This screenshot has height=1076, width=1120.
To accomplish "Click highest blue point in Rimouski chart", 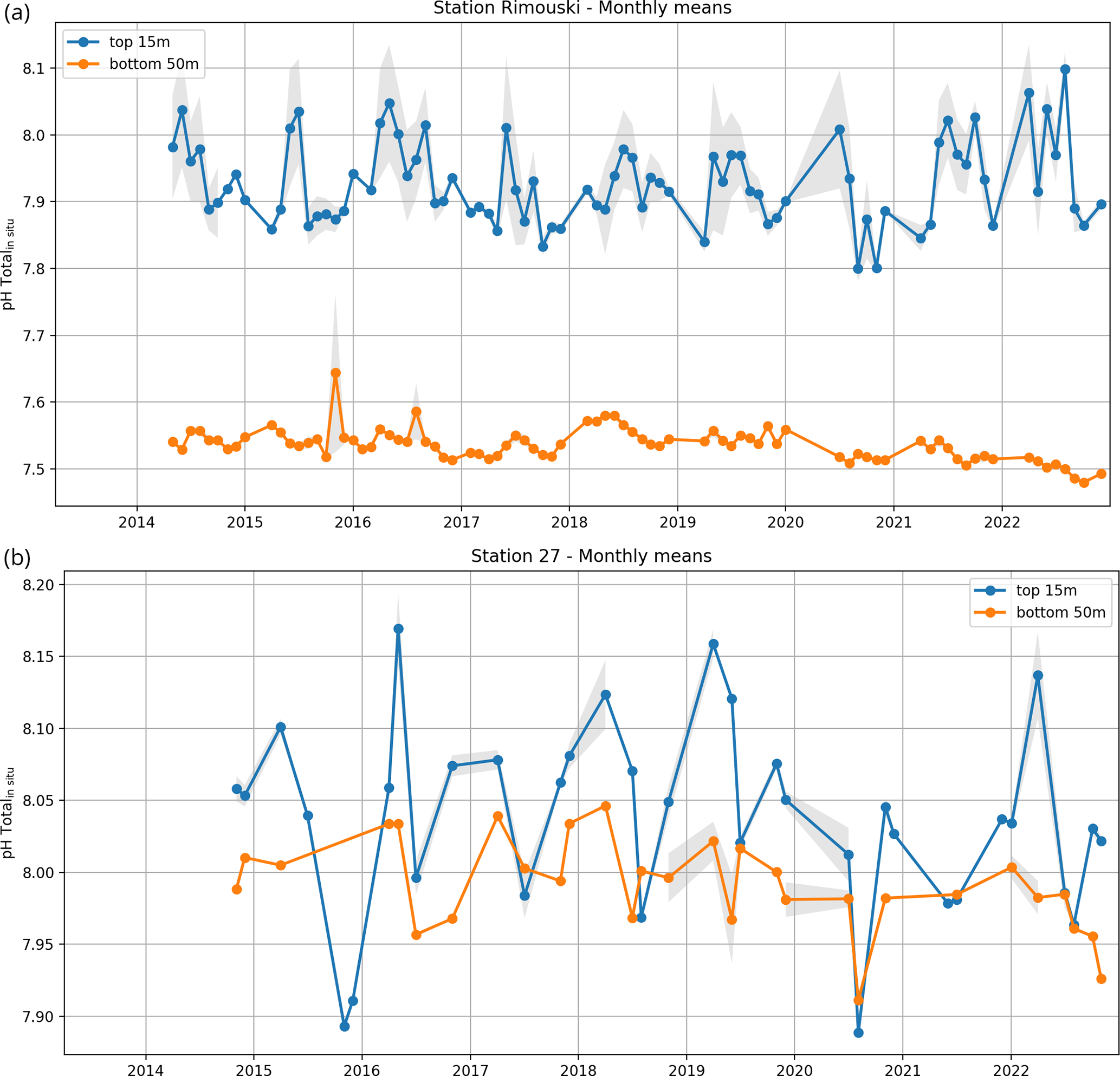I will coord(1065,70).
